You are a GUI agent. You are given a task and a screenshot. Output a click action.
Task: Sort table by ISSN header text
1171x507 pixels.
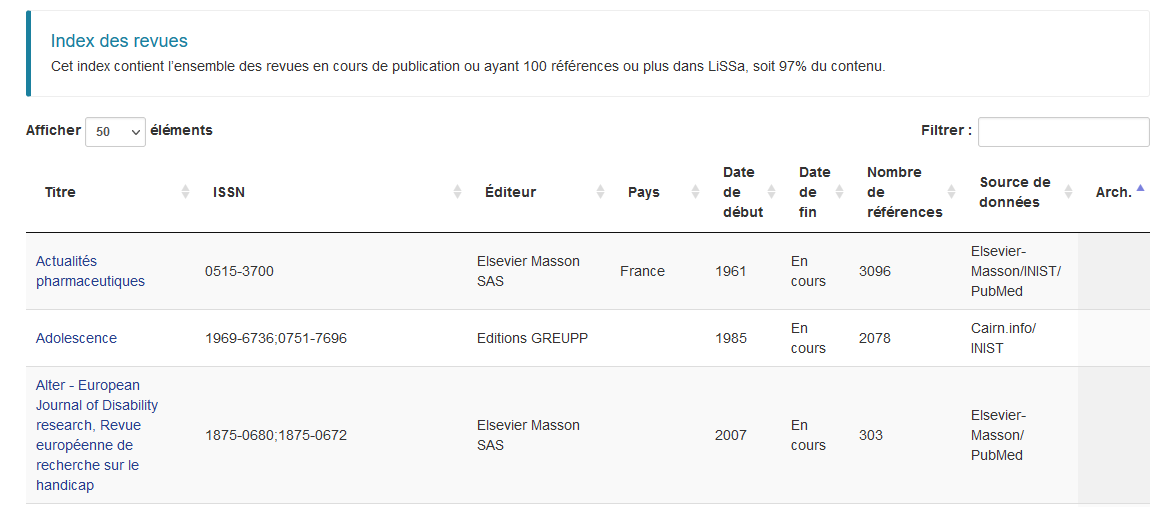click(229, 192)
